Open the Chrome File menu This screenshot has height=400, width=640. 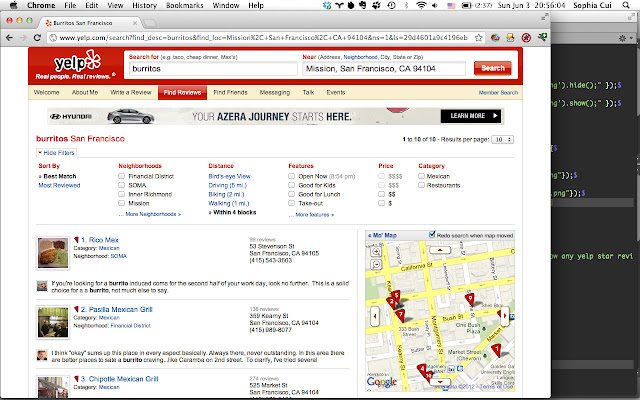(70, 5)
